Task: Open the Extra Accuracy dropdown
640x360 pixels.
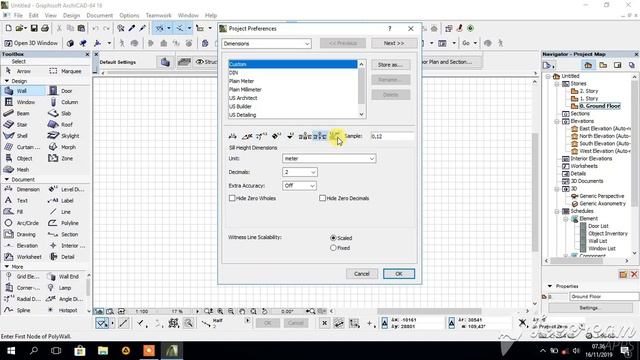Action: click(299, 186)
